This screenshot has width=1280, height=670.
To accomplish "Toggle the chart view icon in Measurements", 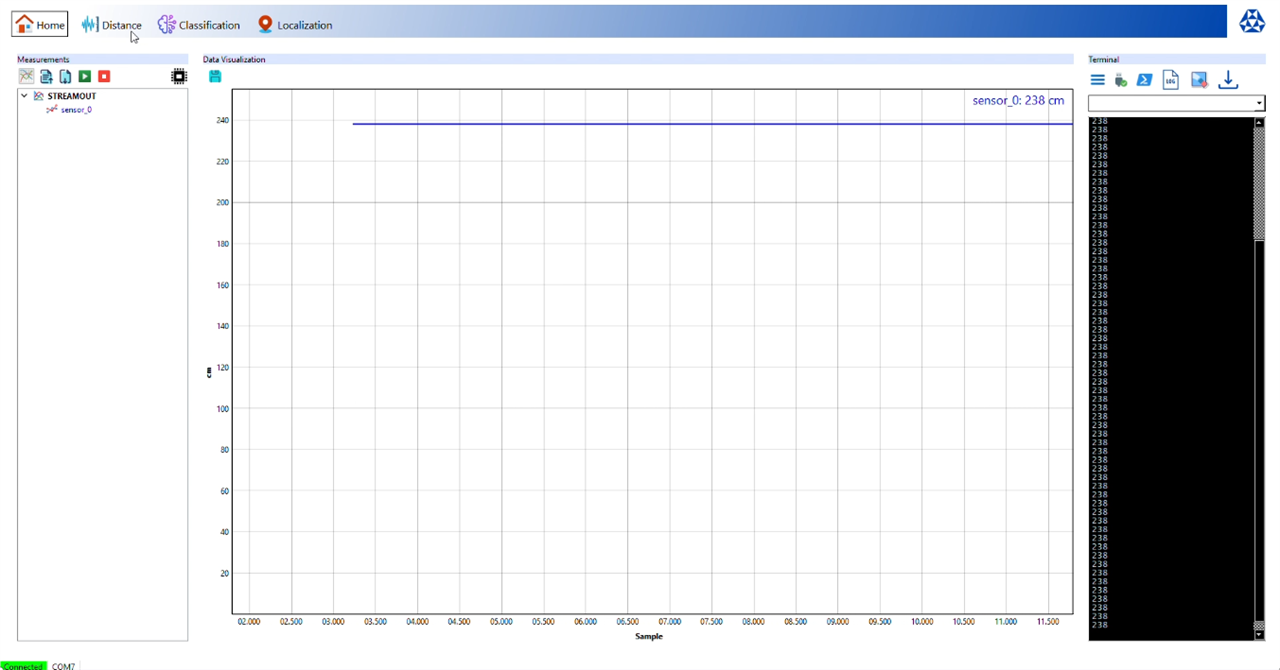I will click(26, 76).
